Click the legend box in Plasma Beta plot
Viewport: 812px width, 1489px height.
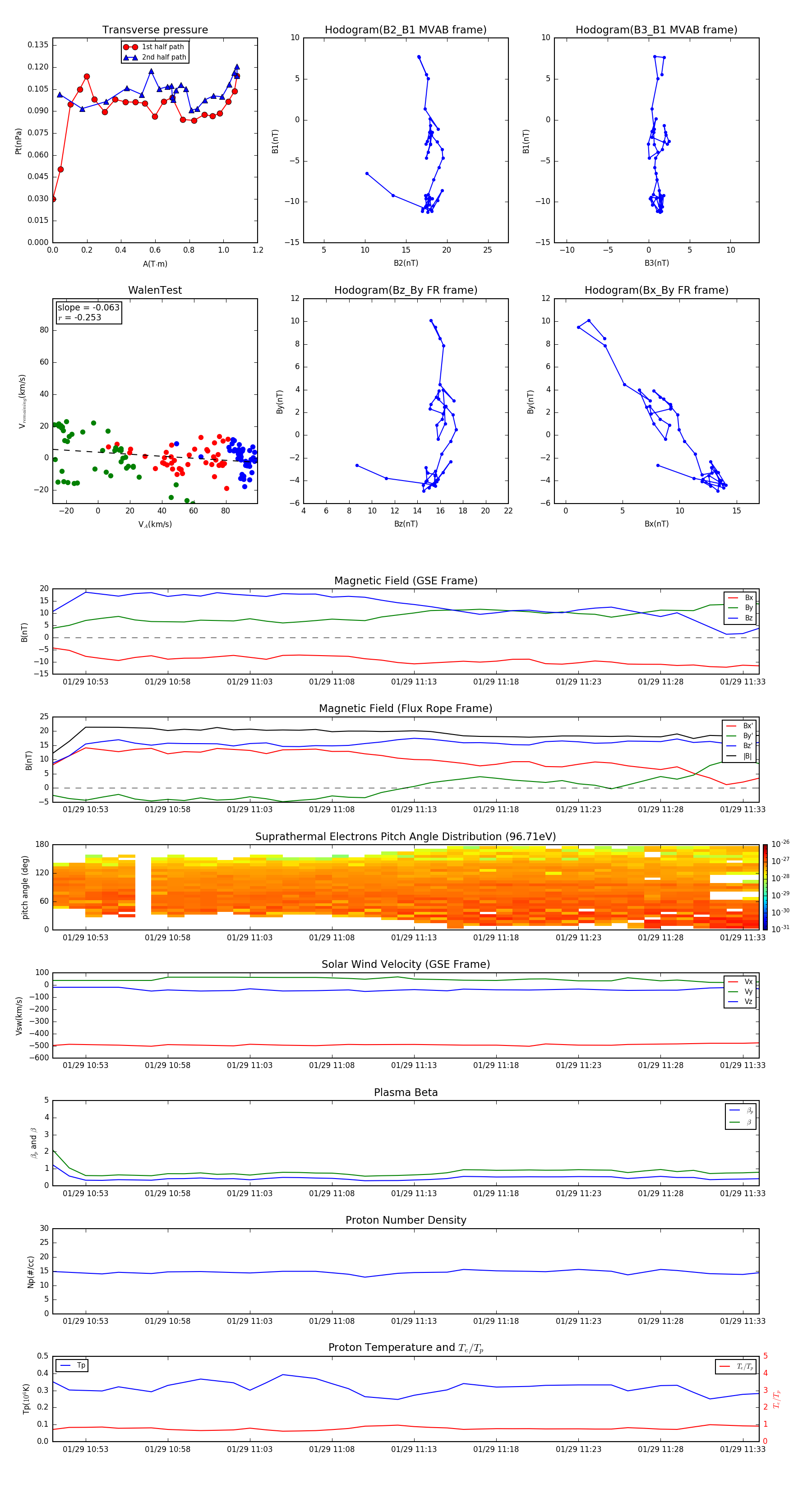[740, 1116]
